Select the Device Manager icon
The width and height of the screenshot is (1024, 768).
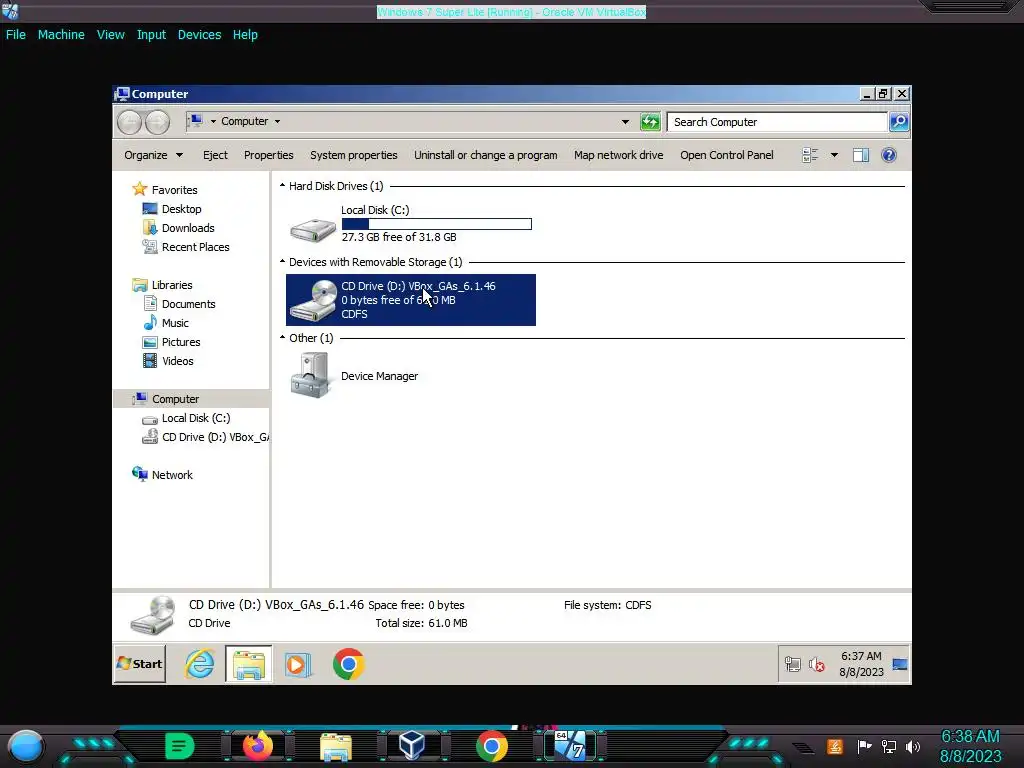pos(310,376)
